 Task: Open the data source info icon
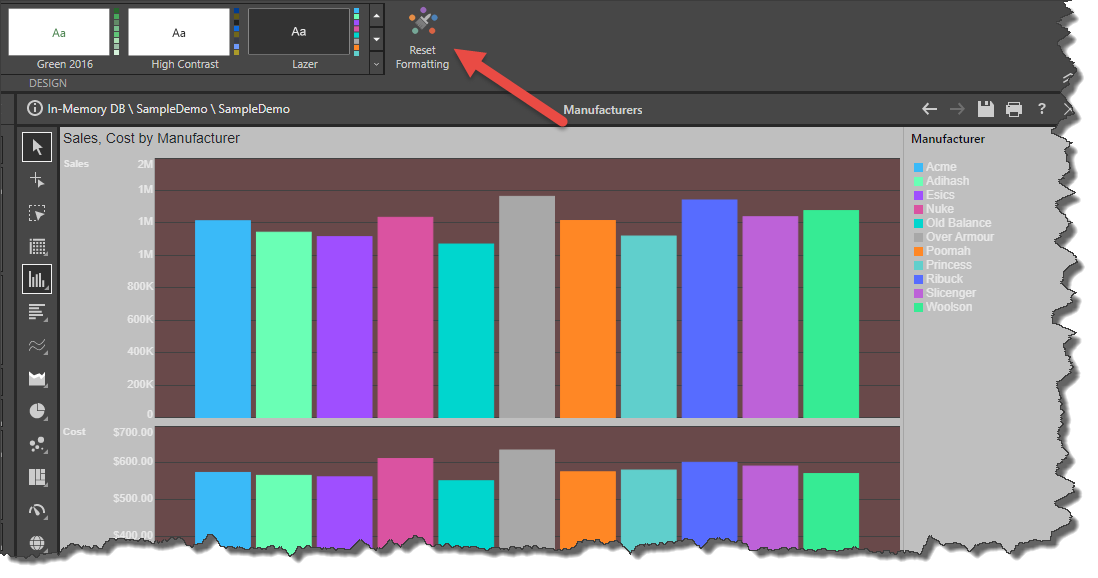click(35, 109)
